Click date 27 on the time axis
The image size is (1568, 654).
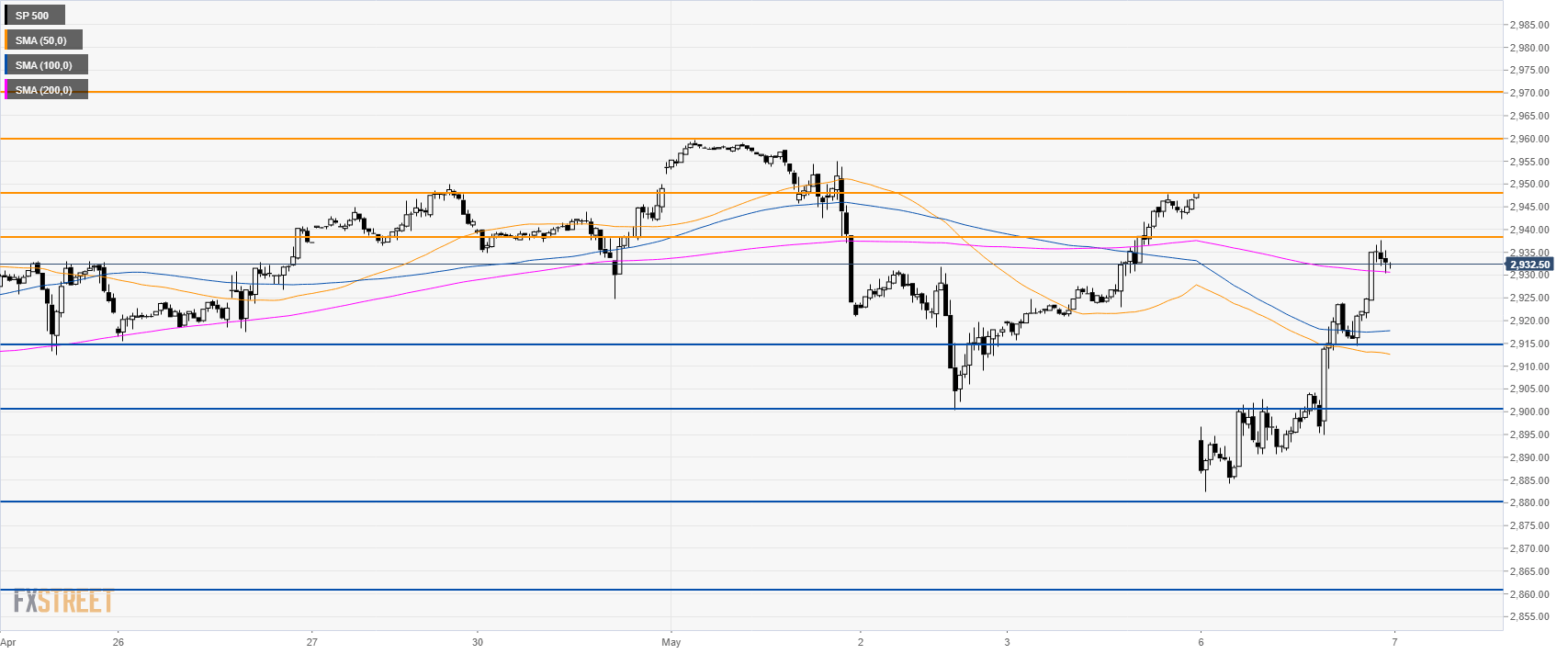pyautogui.click(x=312, y=642)
